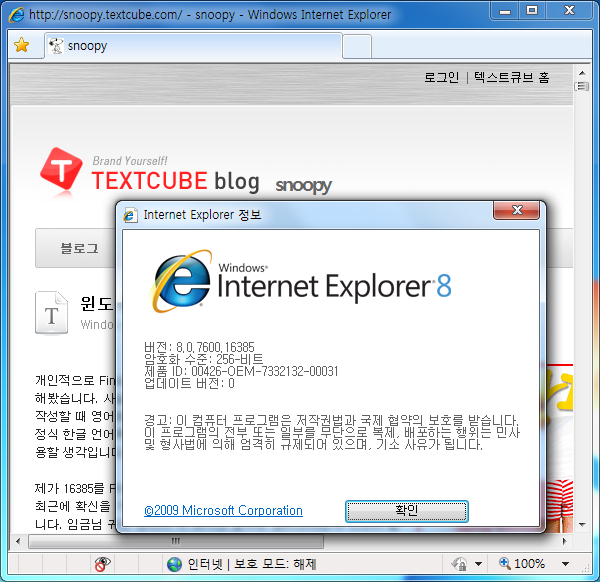Open the zoom level dropdown arrow
The image size is (600, 582).
tap(565, 564)
